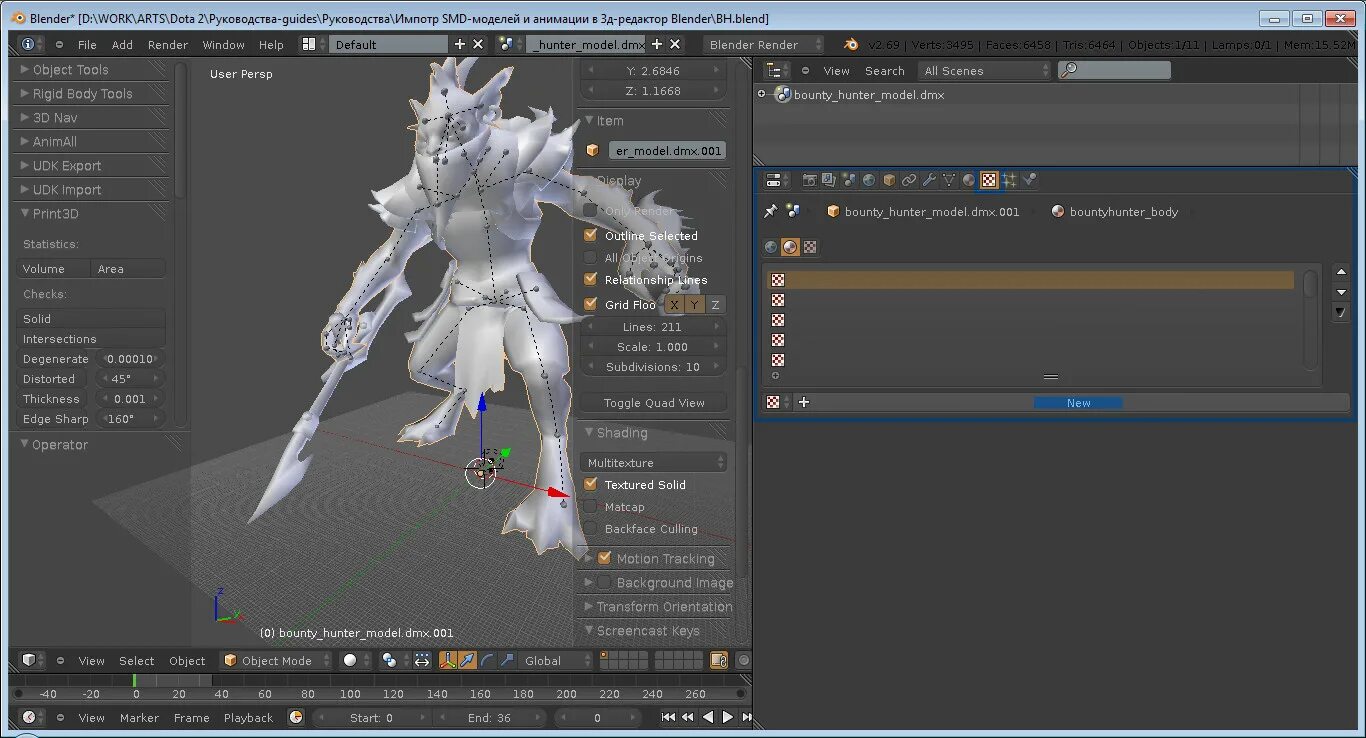The height and width of the screenshot is (738, 1366).
Task: Open the Blender Render engine dropdown
Action: point(763,44)
